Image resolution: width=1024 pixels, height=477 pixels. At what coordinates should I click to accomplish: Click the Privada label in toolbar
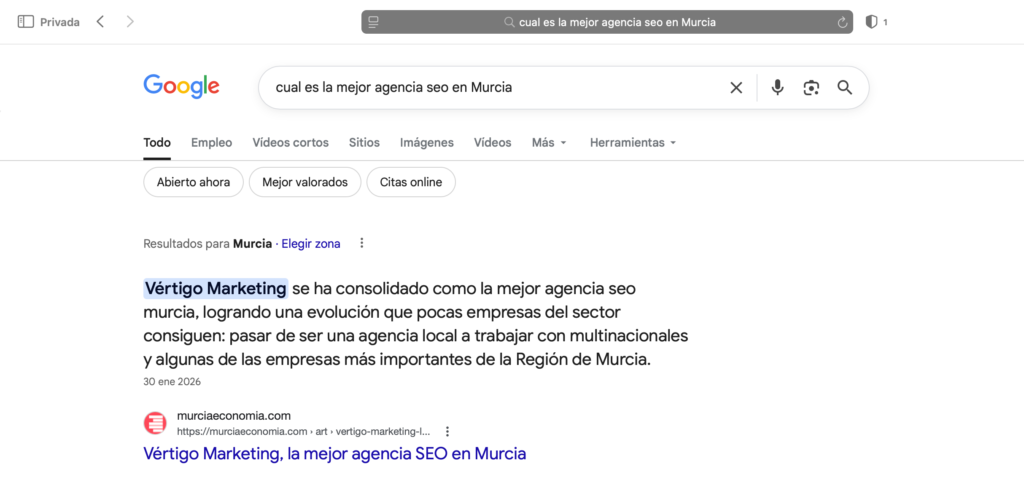click(x=60, y=22)
